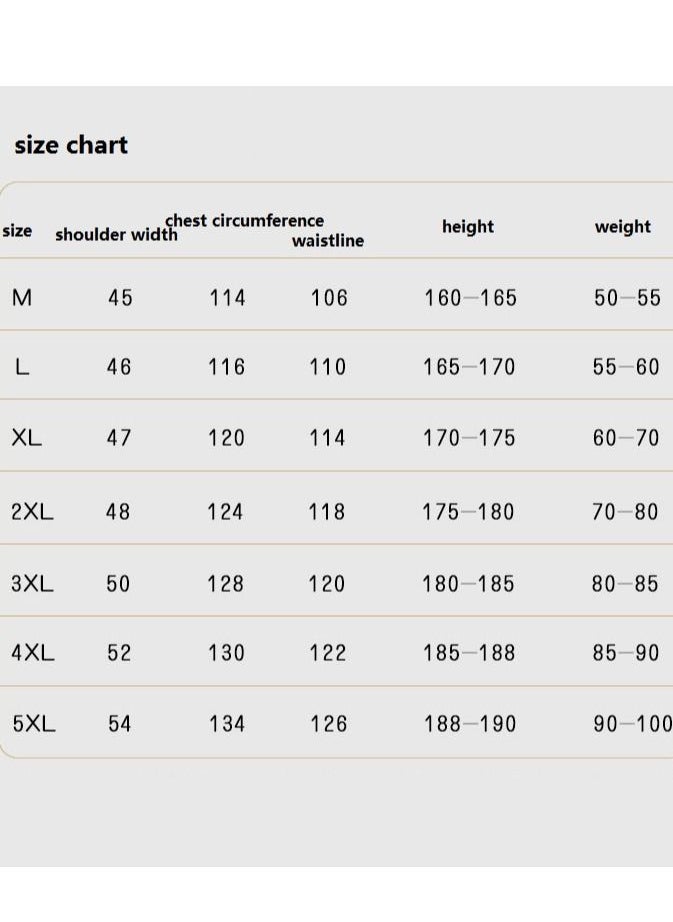This screenshot has width=673, height=922.
Task: Click the 3XL size row label
Action: point(32,583)
